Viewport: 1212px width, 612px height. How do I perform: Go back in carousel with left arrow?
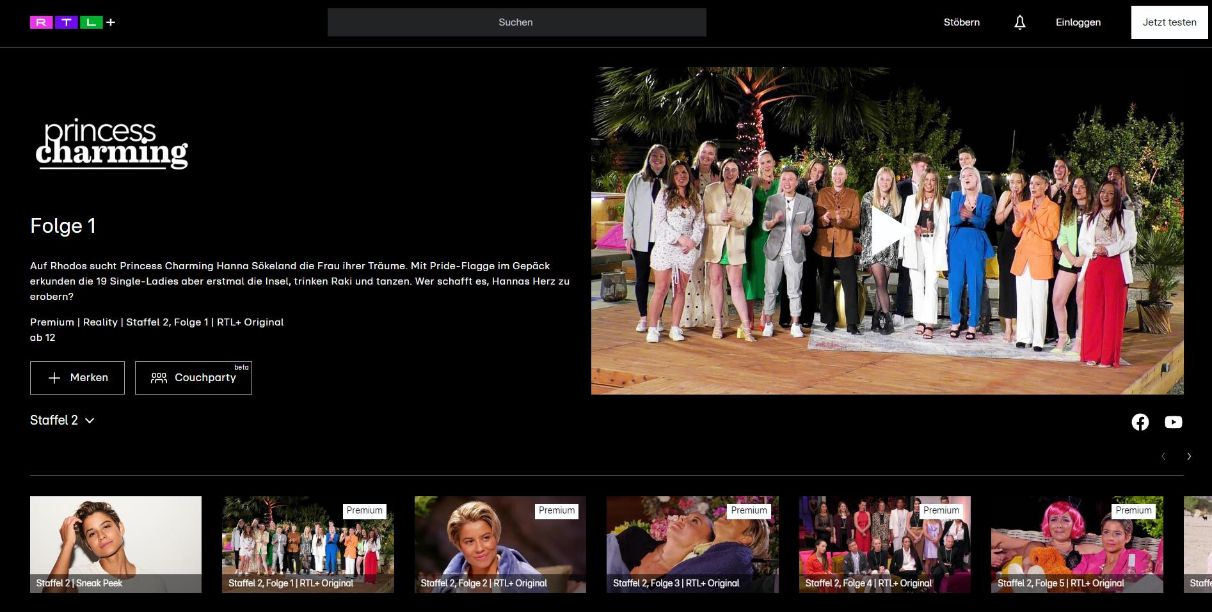[x=1163, y=456]
